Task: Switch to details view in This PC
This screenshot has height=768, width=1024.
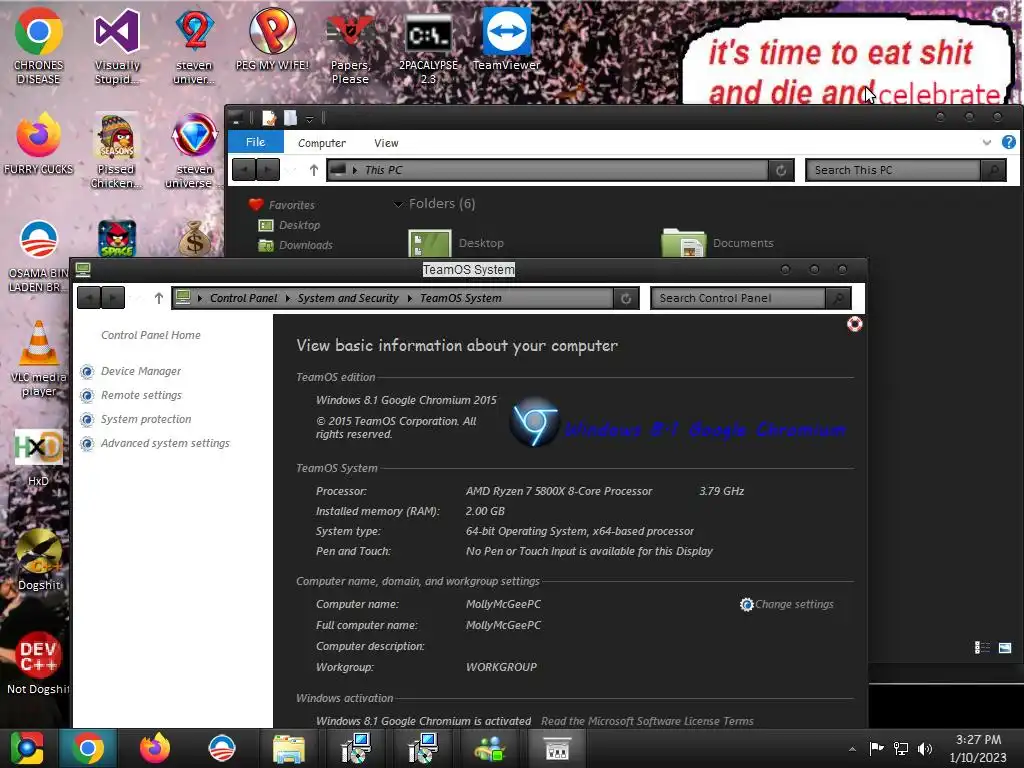Action: click(982, 647)
